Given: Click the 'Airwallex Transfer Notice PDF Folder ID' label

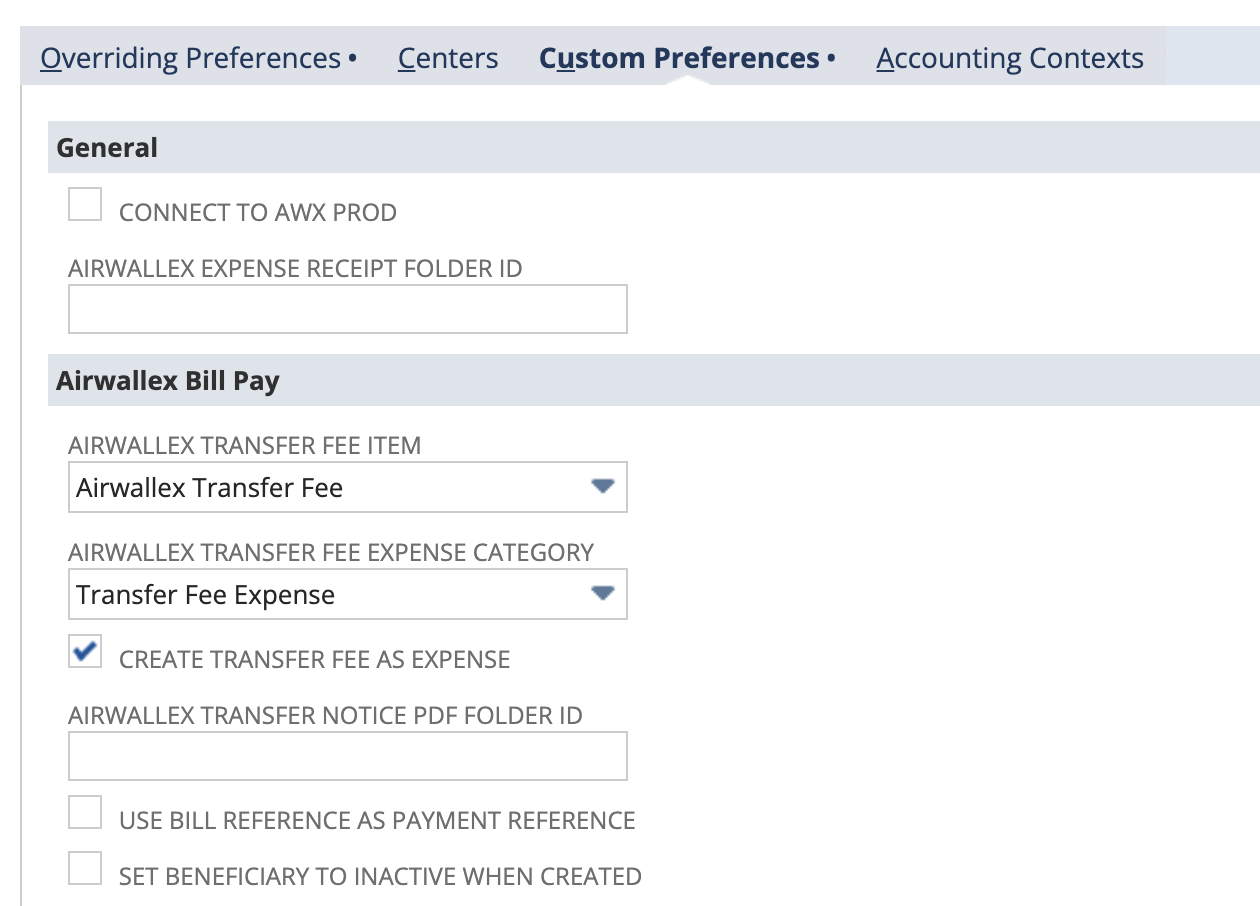Looking at the screenshot, I should (325, 716).
